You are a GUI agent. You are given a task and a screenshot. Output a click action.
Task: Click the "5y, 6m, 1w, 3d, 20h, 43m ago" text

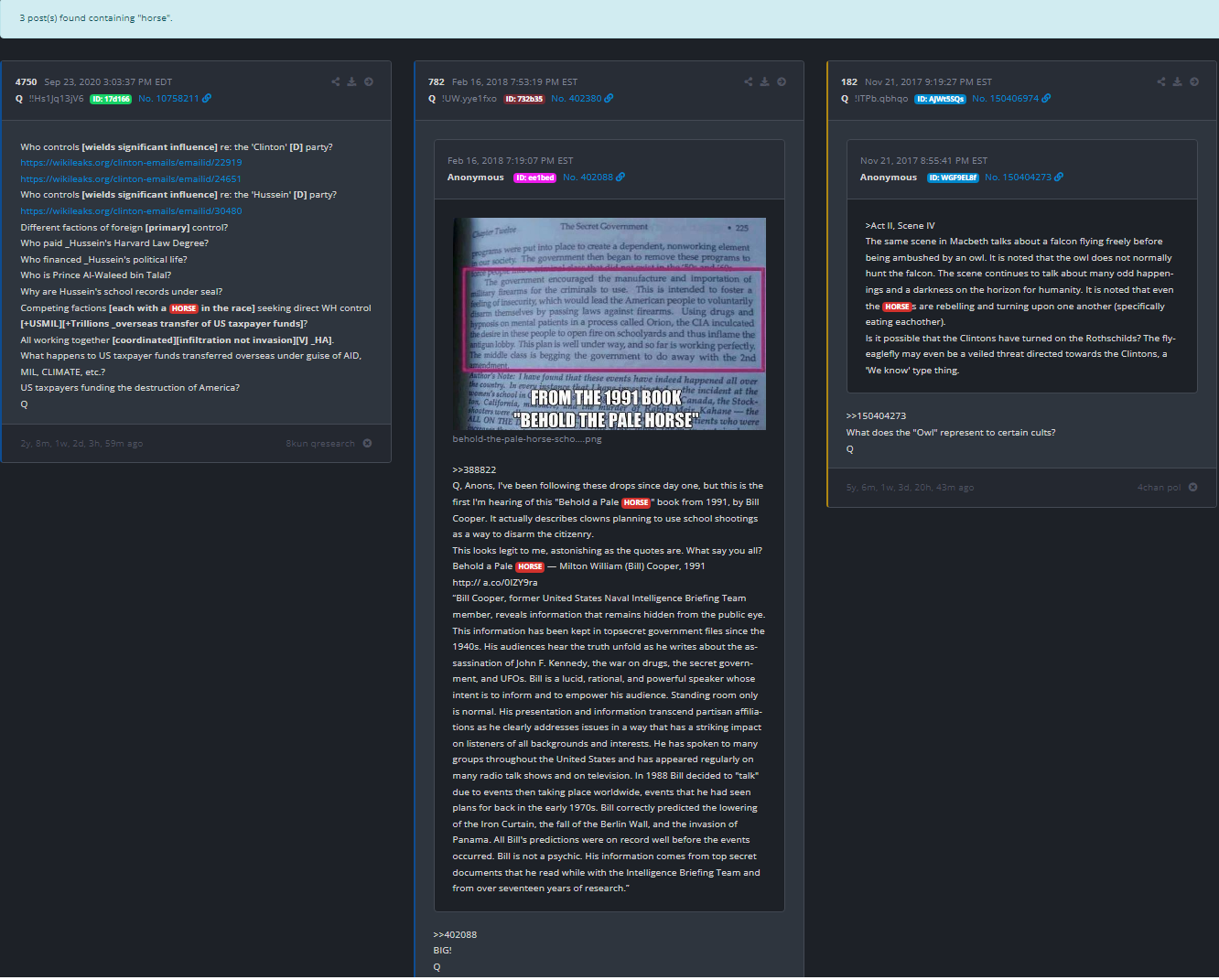(910, 488)
